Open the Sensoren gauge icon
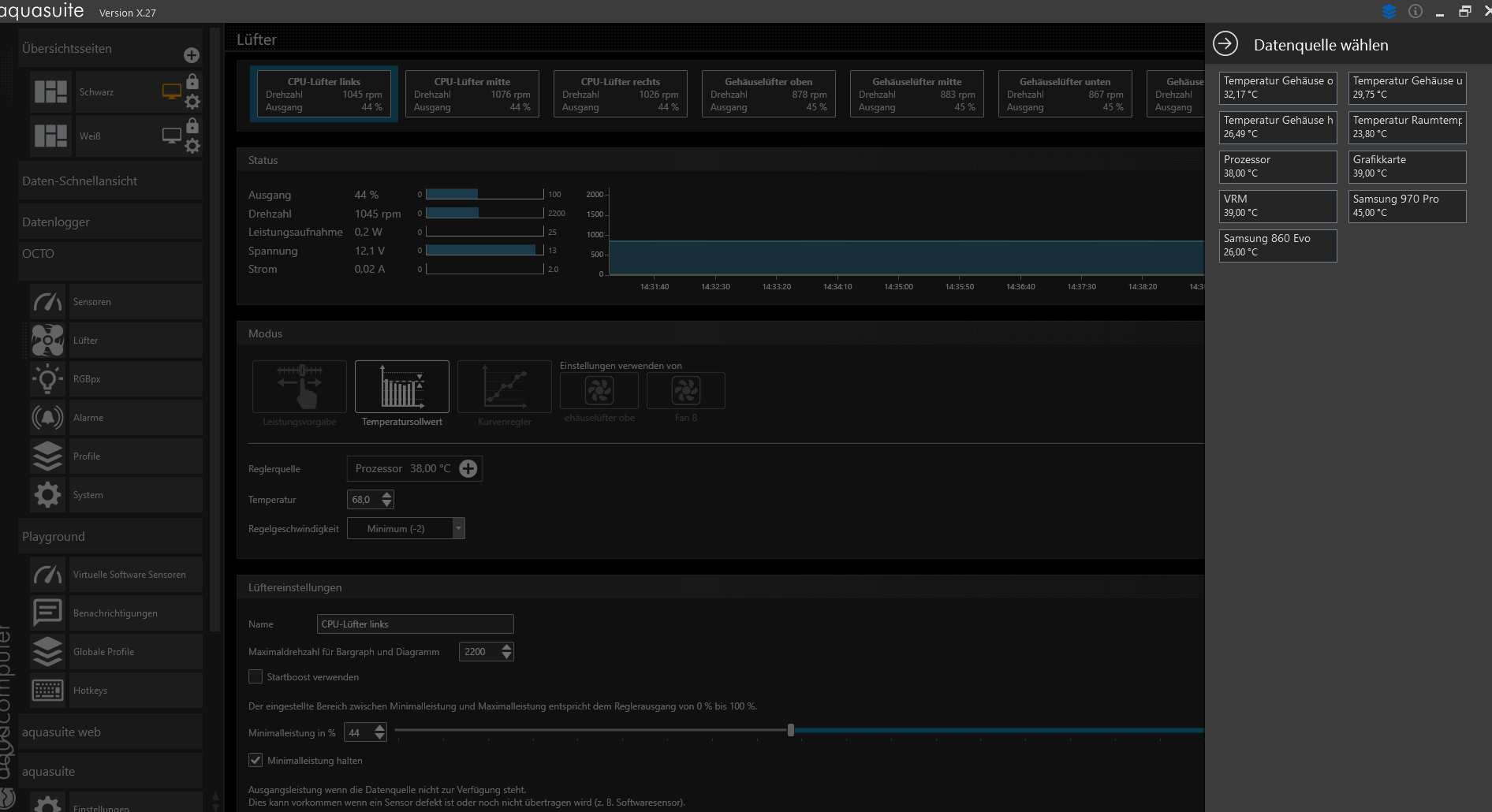 click(x=47, y=302)
